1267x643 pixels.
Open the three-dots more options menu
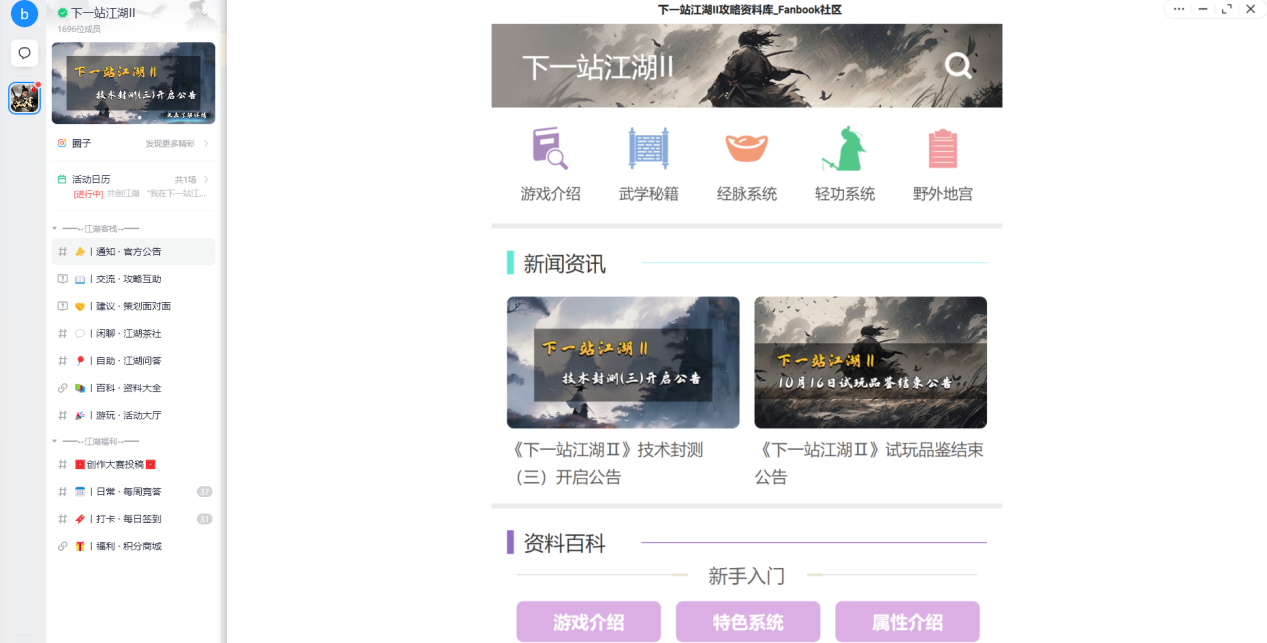(1179, 9)
